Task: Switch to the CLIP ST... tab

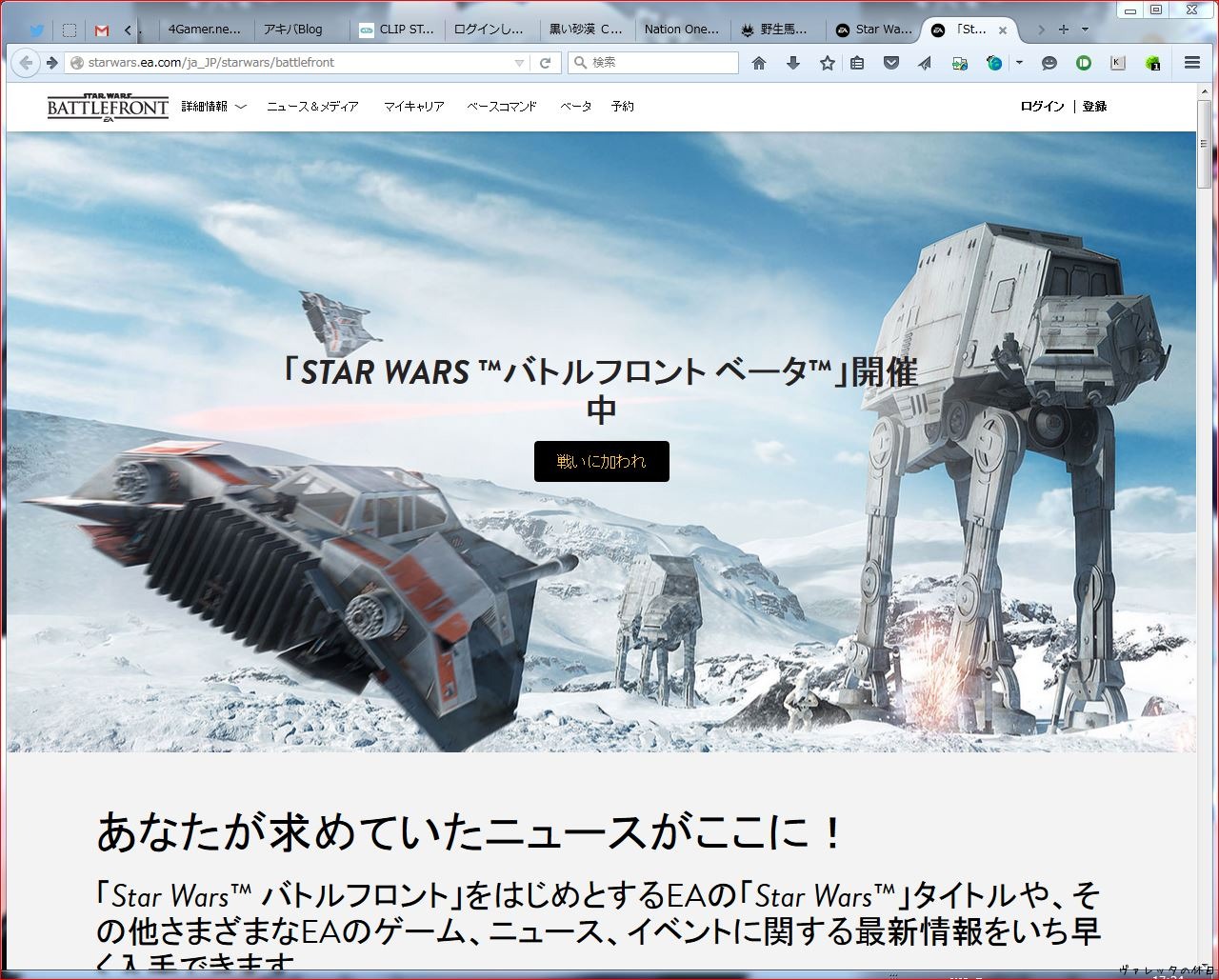Action: click(396, 30)
